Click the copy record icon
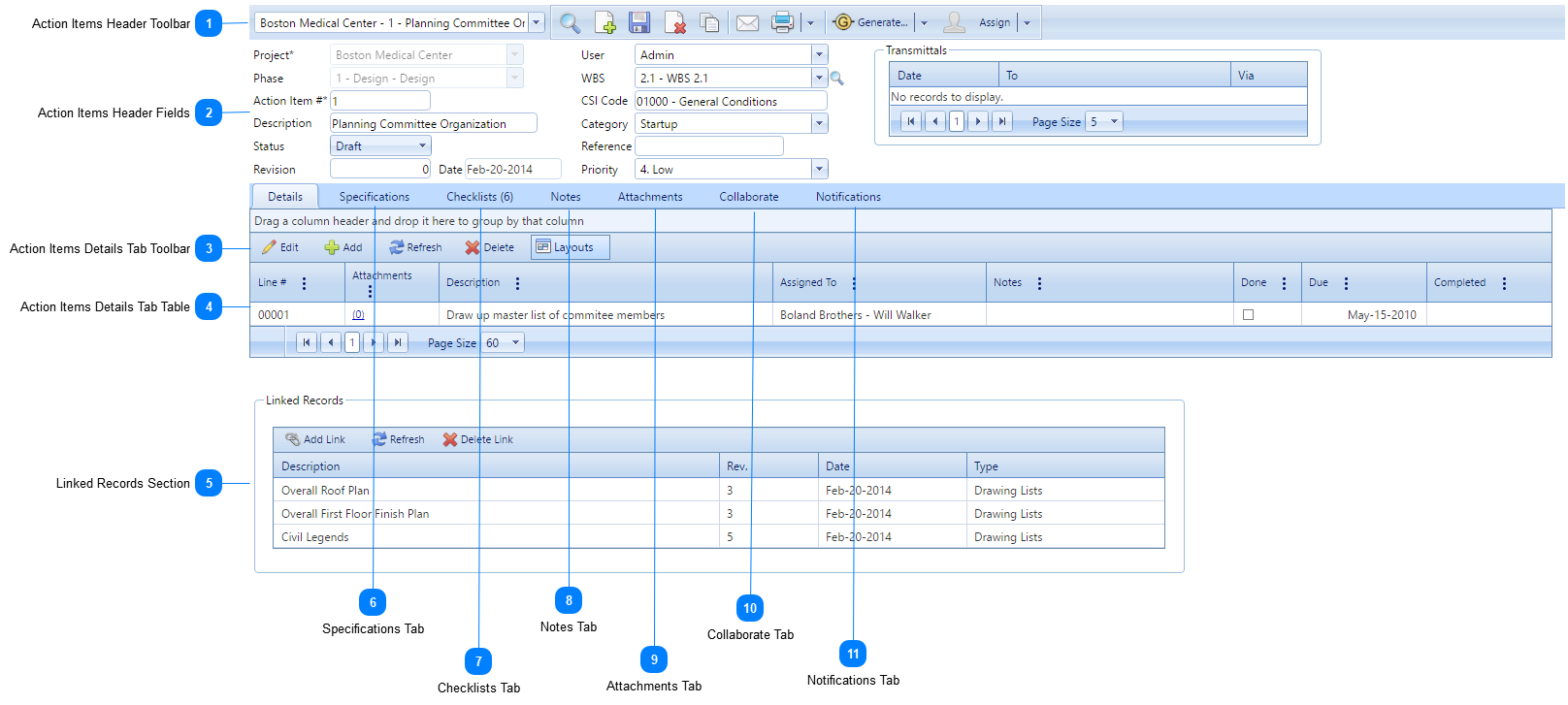The image size is (1568, 705). point(710,22)
